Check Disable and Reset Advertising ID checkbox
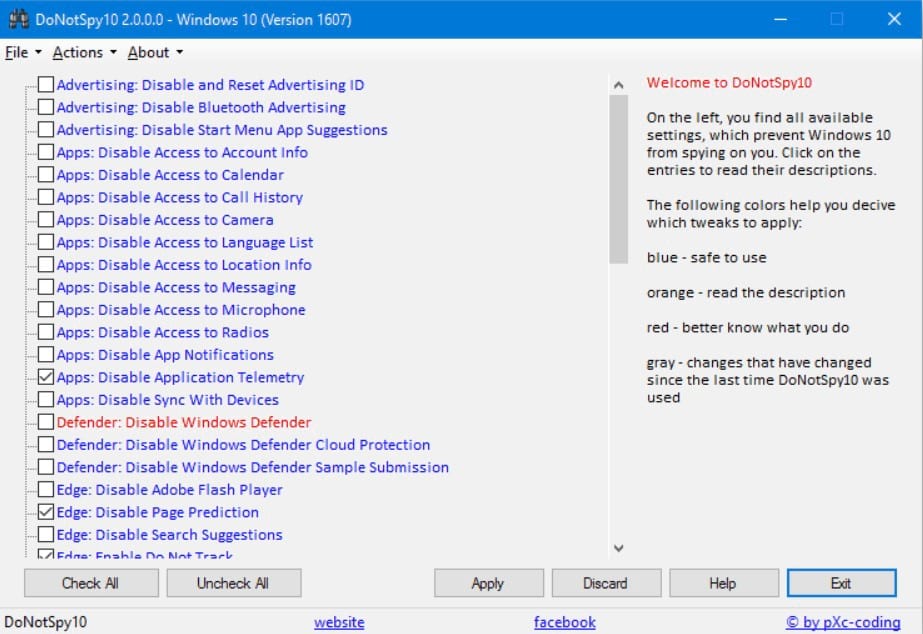This screenshot has width=923, height=634. [46, 84]
